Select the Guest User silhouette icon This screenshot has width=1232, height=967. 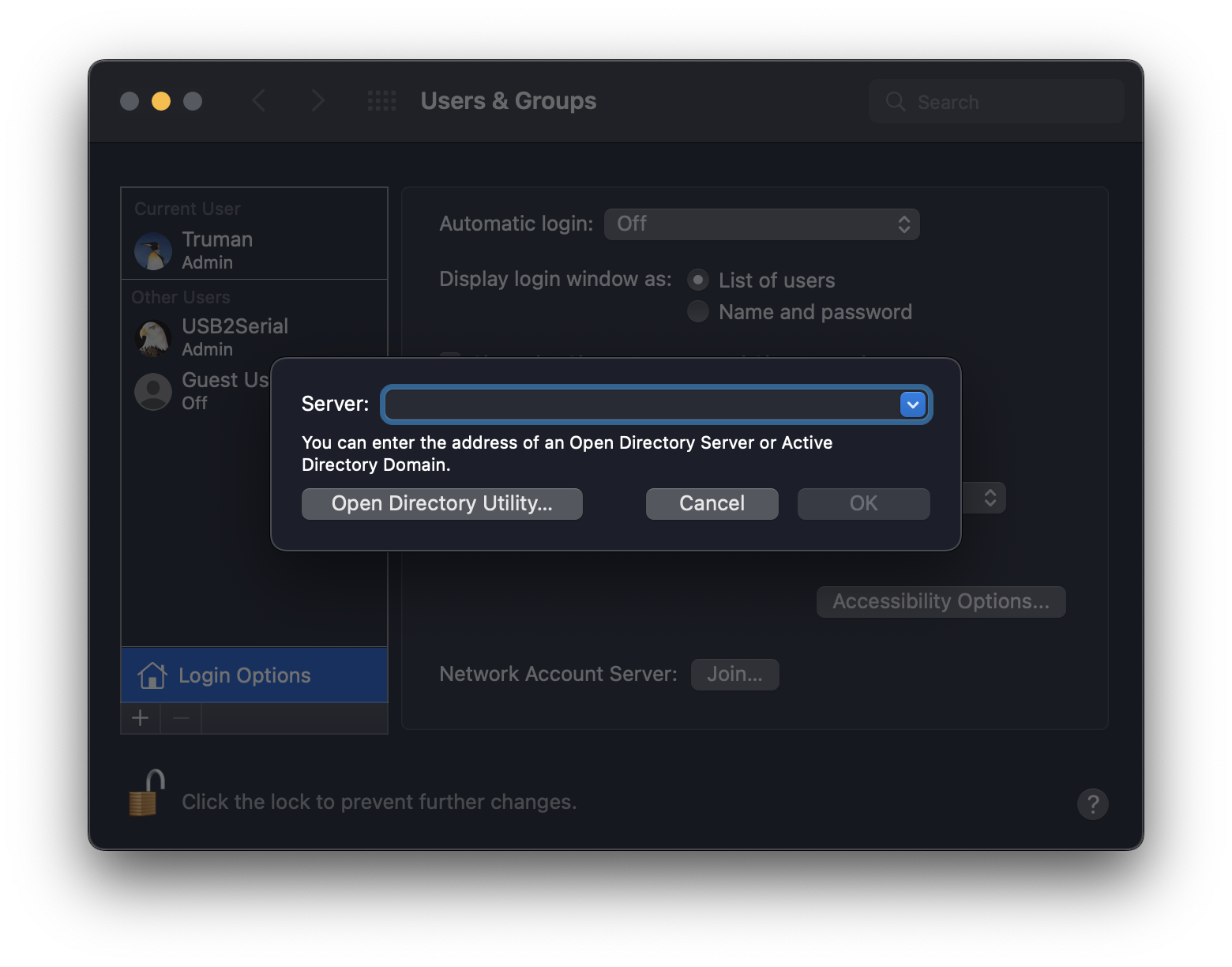153,392
